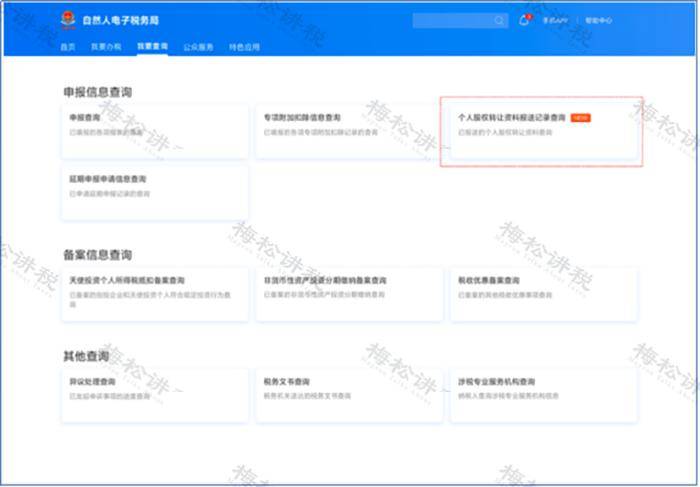Open 个人股权转让资料报送记录查询 card
Image resolution: width=700 pixels, height=487 pixels.
[543, 131]
